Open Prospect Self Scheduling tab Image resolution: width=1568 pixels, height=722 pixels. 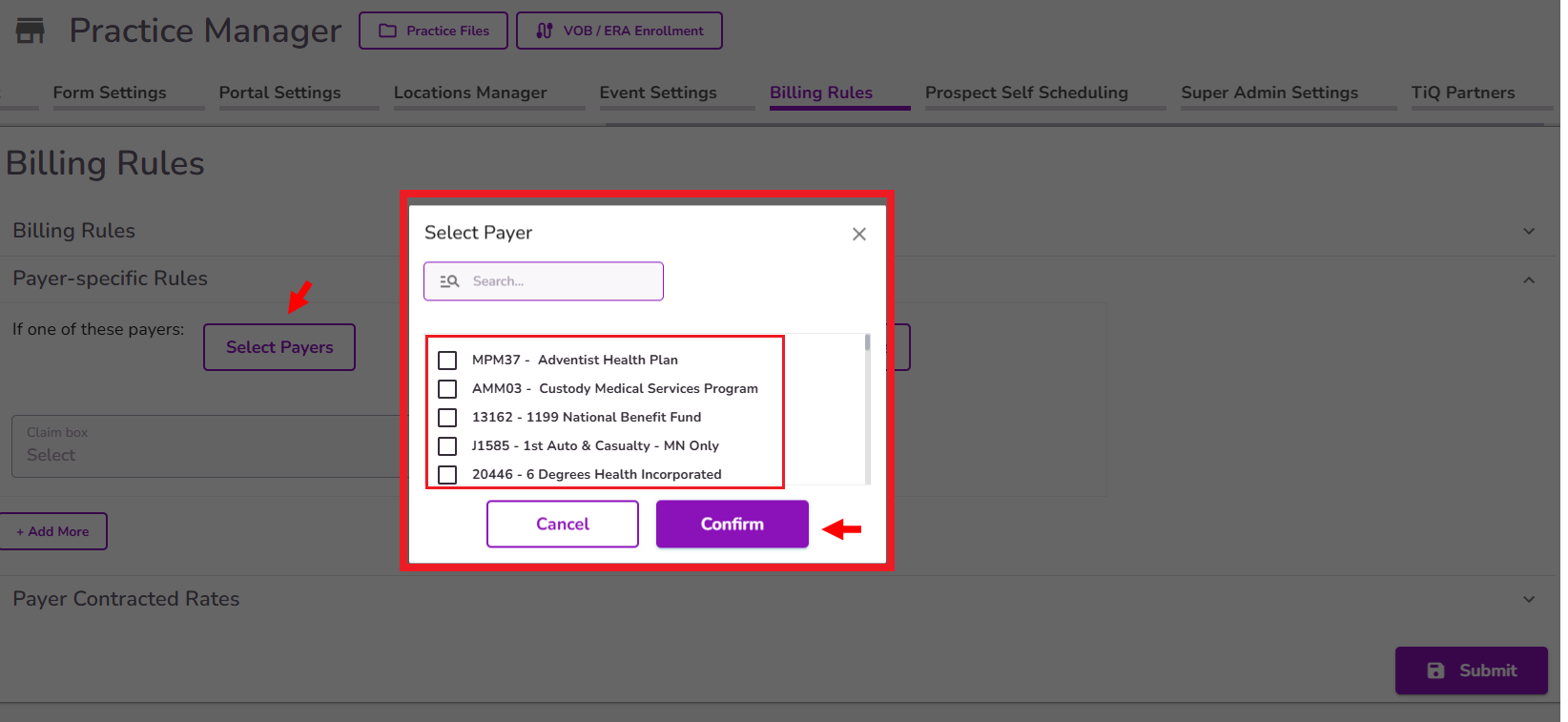(1026, 93)
